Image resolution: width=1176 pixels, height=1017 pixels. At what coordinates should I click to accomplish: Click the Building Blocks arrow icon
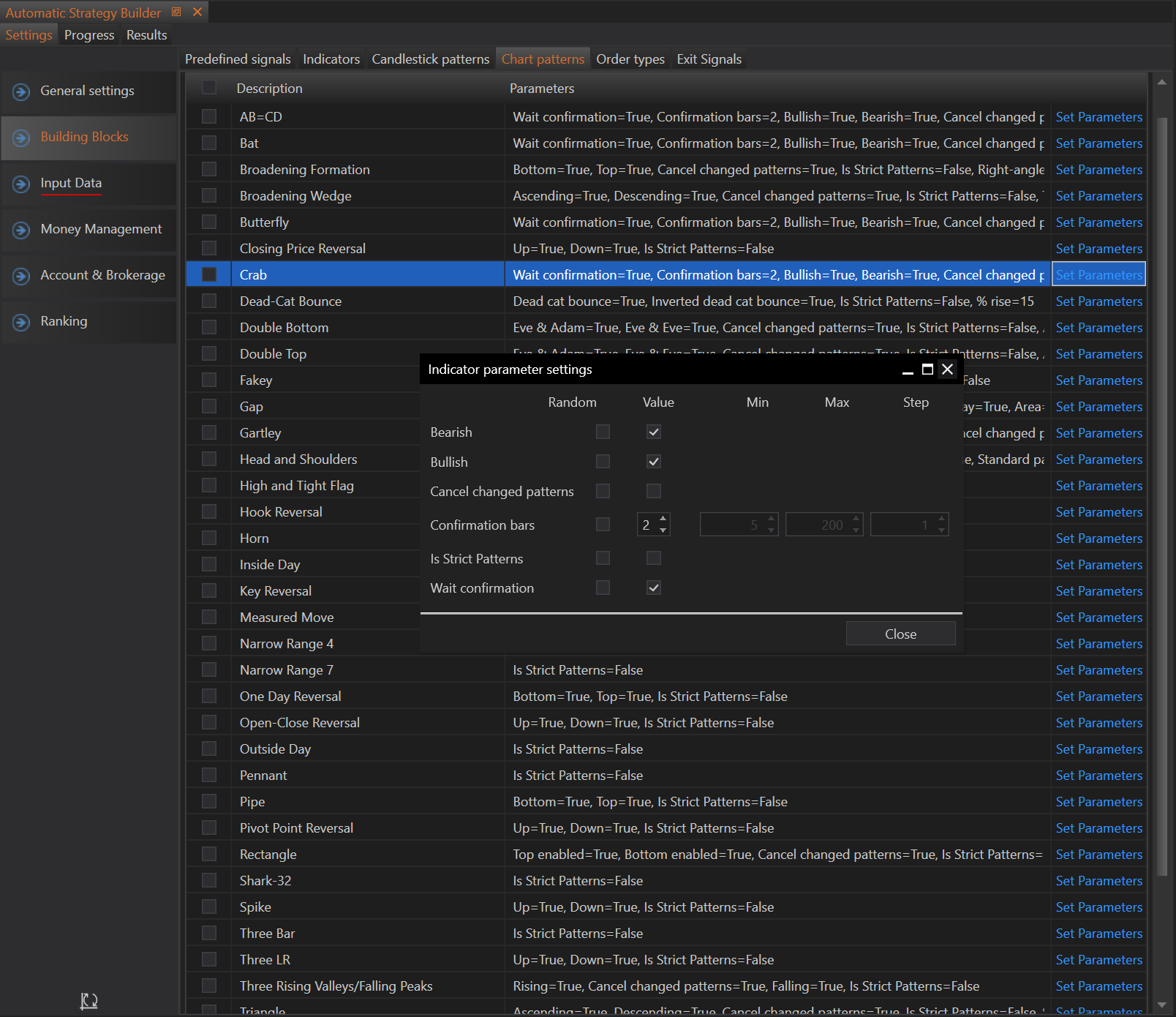tap(22, 138)
